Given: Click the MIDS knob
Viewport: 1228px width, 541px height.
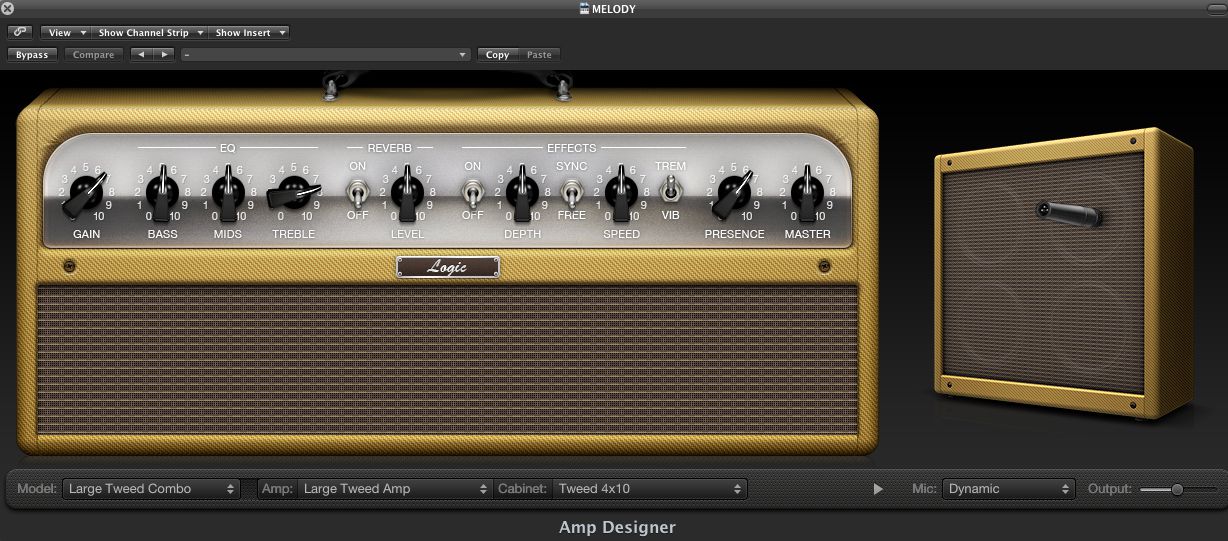Looking at the screenshot, I should tap(228, 191).
